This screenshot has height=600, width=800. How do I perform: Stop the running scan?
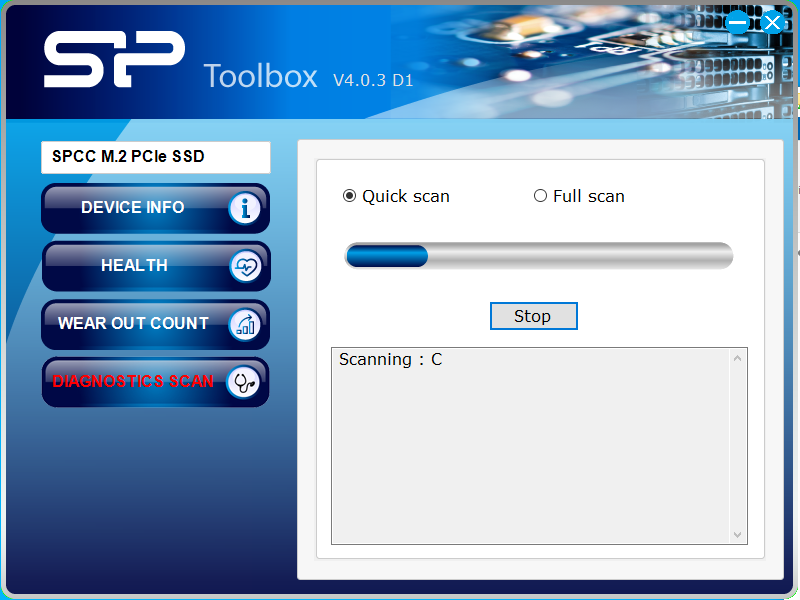(534, 316)
